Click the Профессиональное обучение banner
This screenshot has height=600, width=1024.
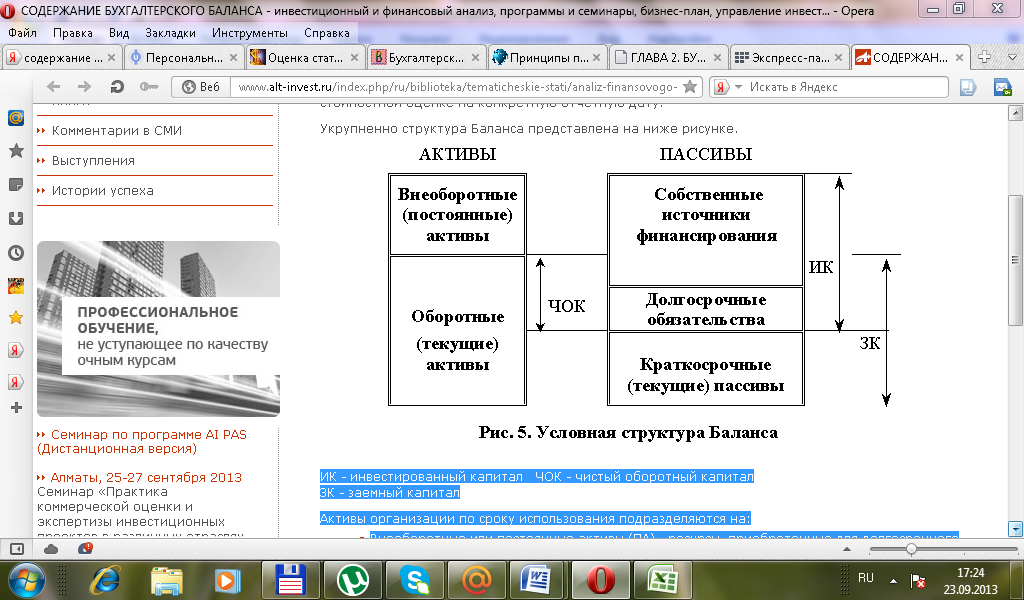coord(158,328)
